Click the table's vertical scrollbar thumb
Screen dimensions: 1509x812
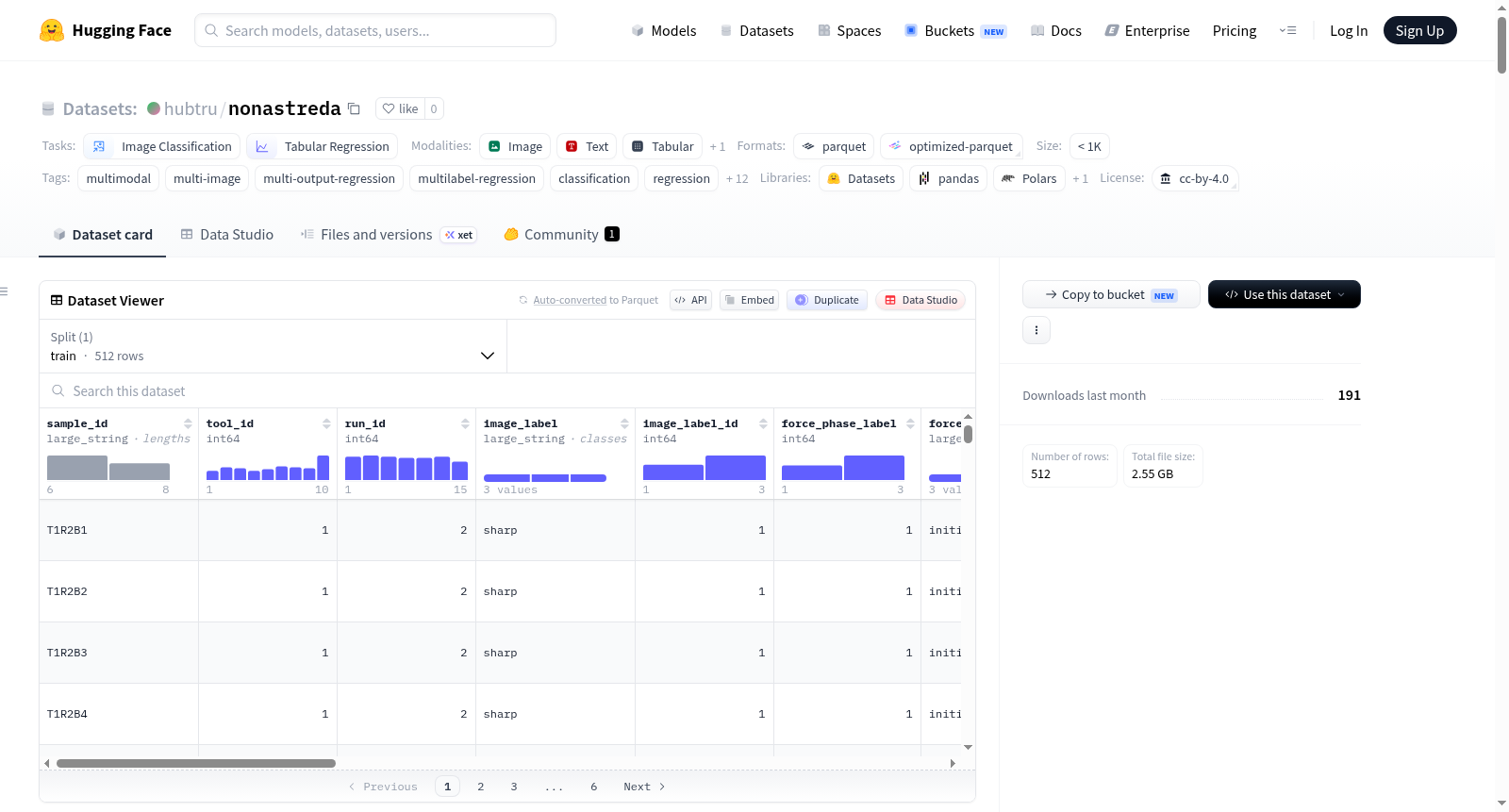pos(968,434)
